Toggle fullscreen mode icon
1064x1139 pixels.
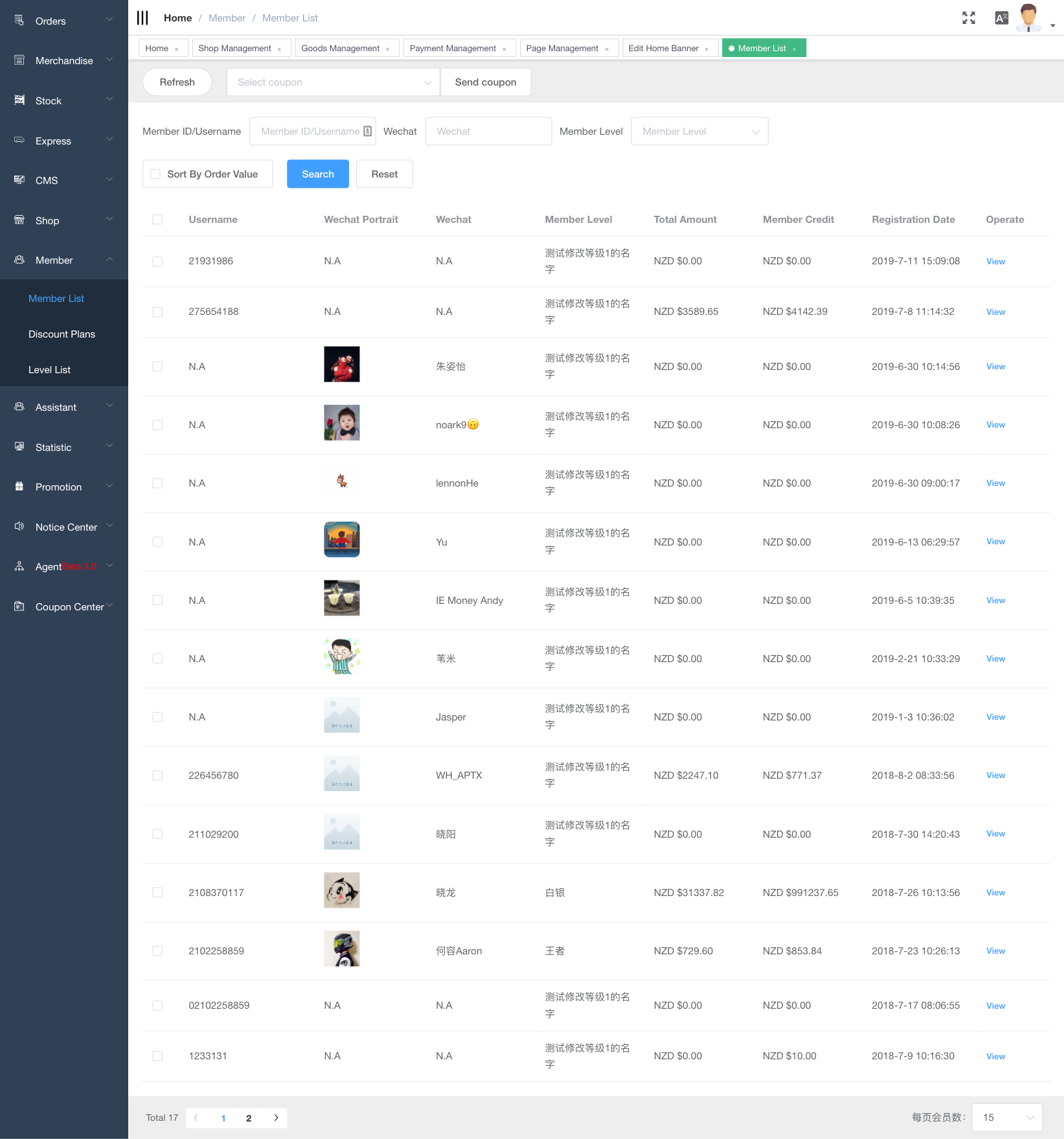pos(968,18)
